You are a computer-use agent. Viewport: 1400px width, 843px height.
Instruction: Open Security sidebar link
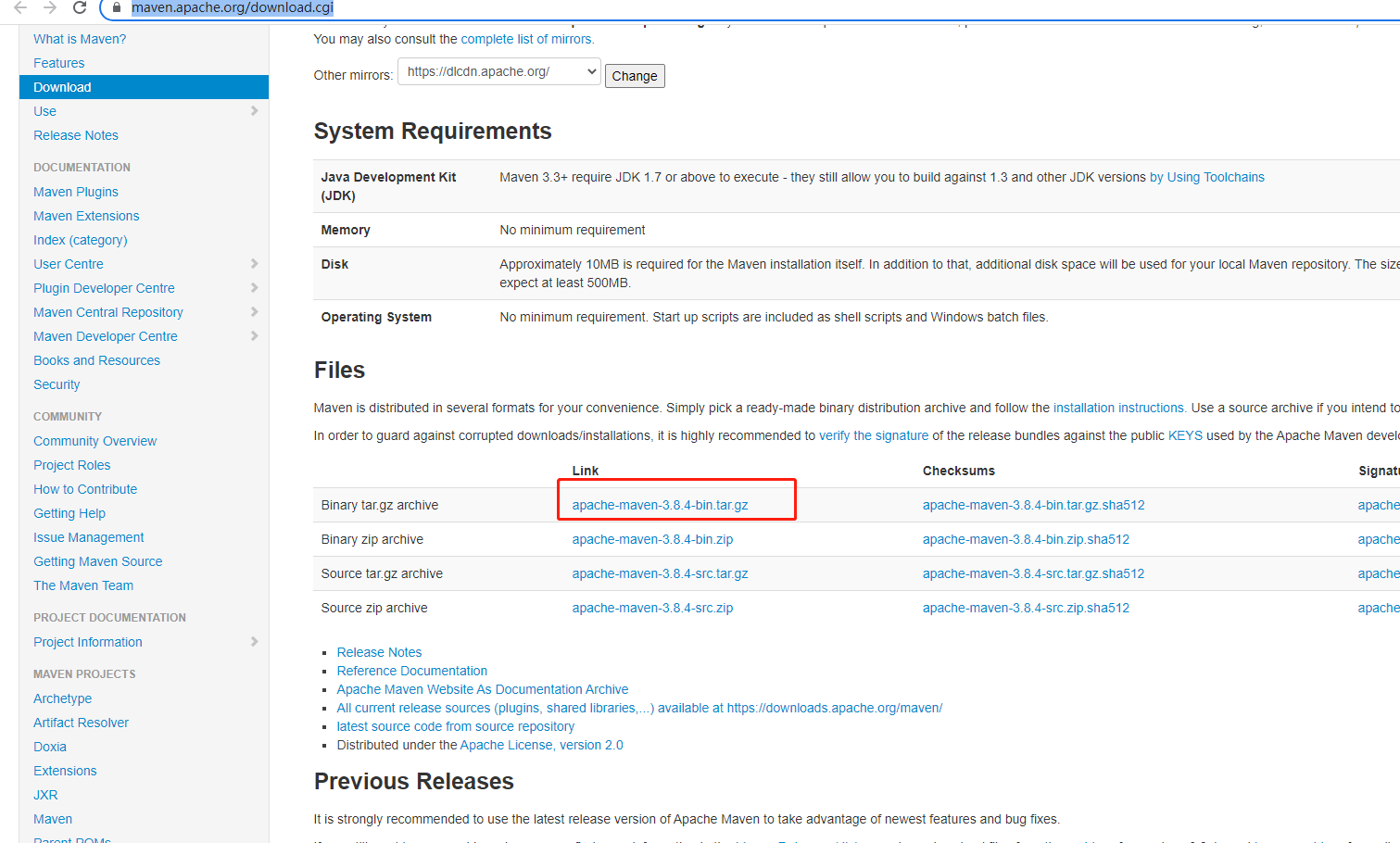click(x=57, y=384)
